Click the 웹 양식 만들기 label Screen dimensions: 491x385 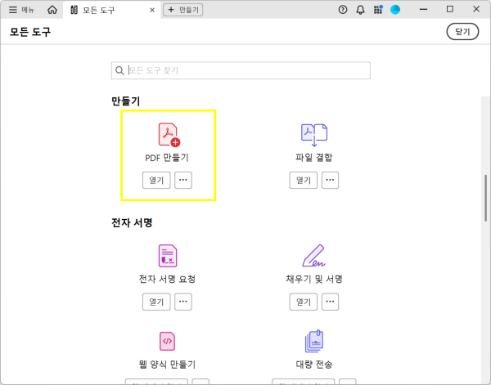point(167,364)
